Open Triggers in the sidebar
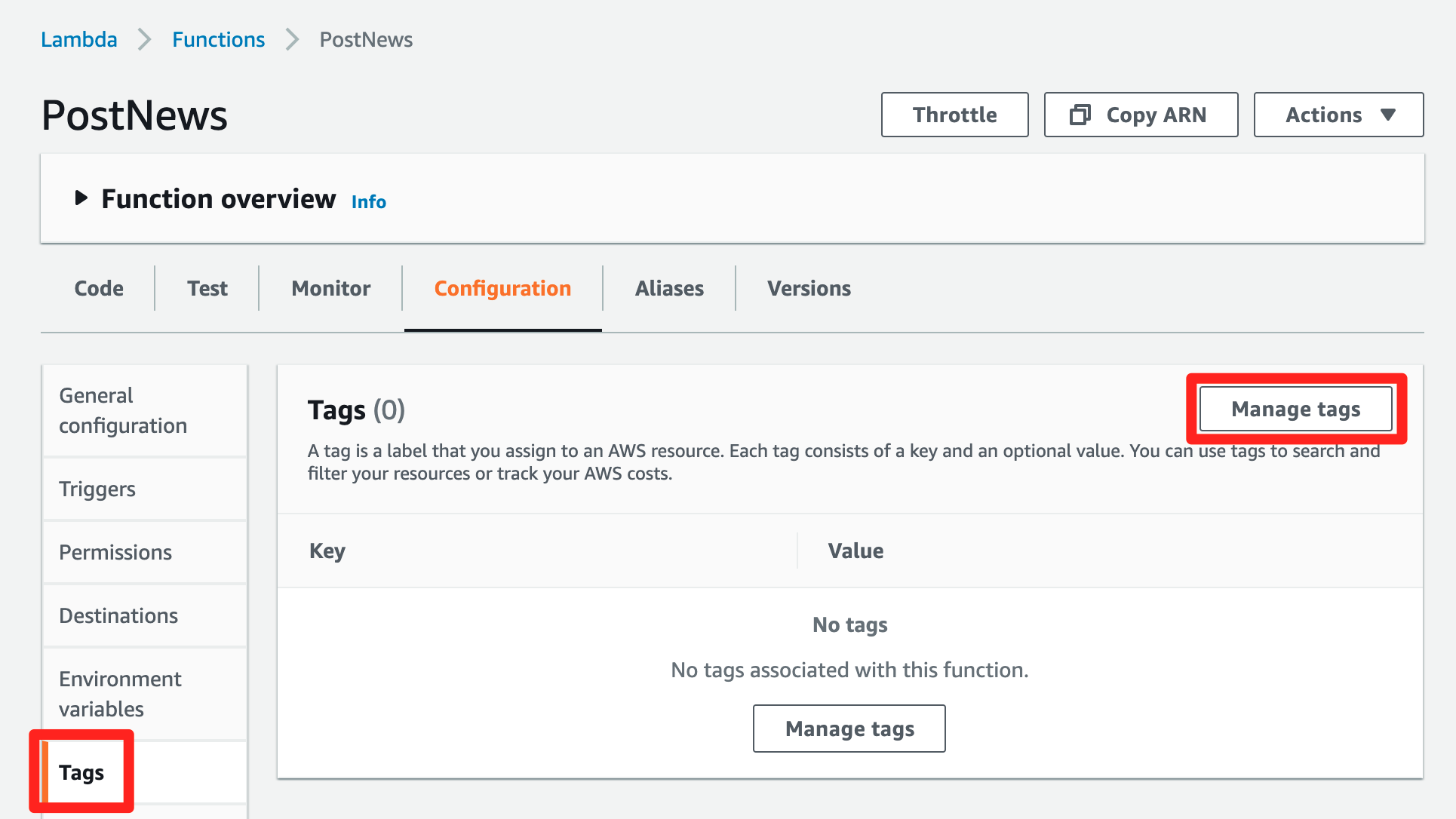The height and width of the screenshot is (819, 1456). 145,489
